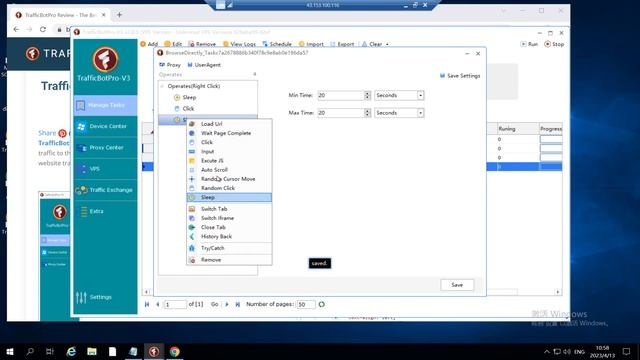This screenshot has width=640, height=360.
Task: Open UserAgent settings in dialog
Action: coord(204,65)
